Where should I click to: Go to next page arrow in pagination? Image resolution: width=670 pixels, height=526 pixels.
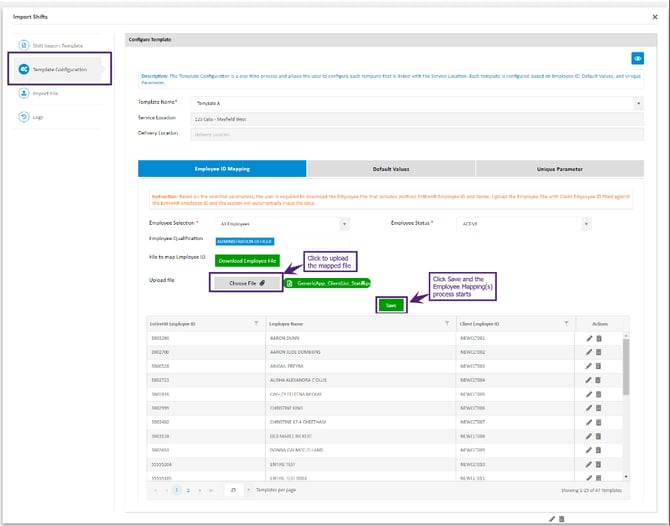click(x=200, y=490)
